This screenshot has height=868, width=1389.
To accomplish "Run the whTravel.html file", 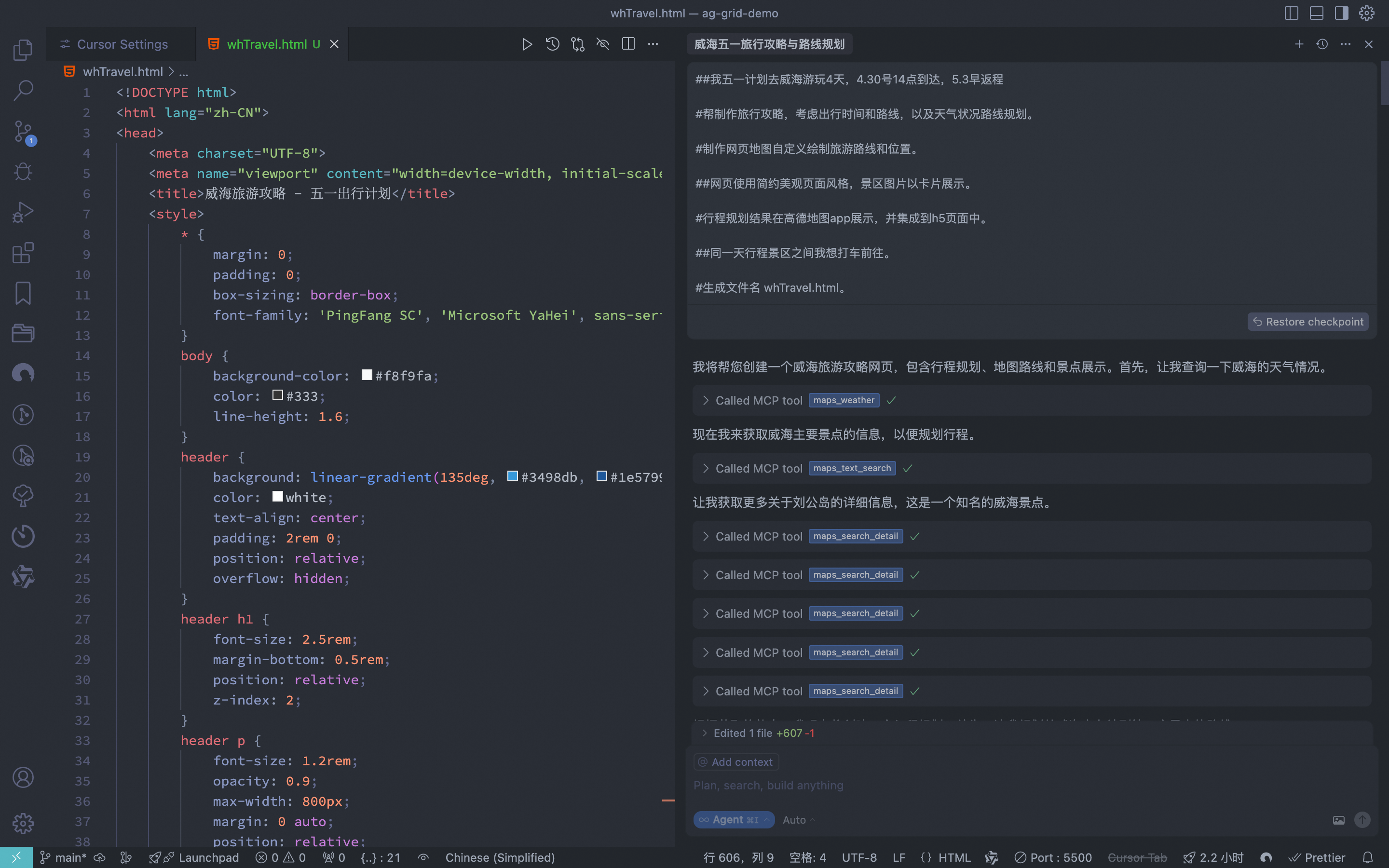I will tap(527, 44).
